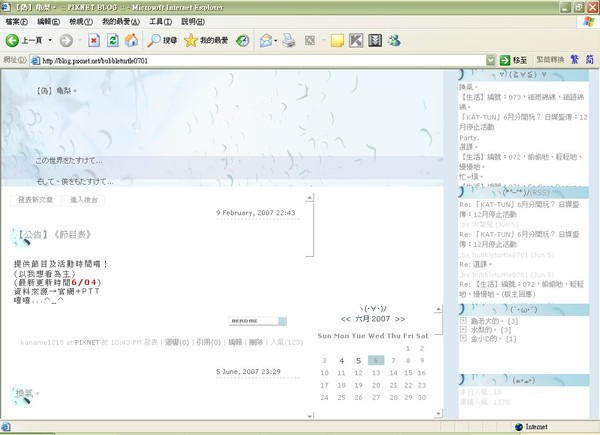Click the 繁簡轉換 toolbar label
The image size is (600, 435).
(x=550, y=59)
